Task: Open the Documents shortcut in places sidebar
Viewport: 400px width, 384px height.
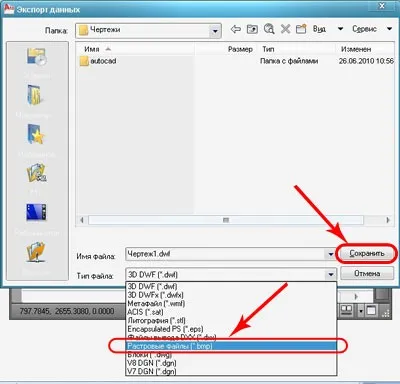Action: (x=35, y=95)
